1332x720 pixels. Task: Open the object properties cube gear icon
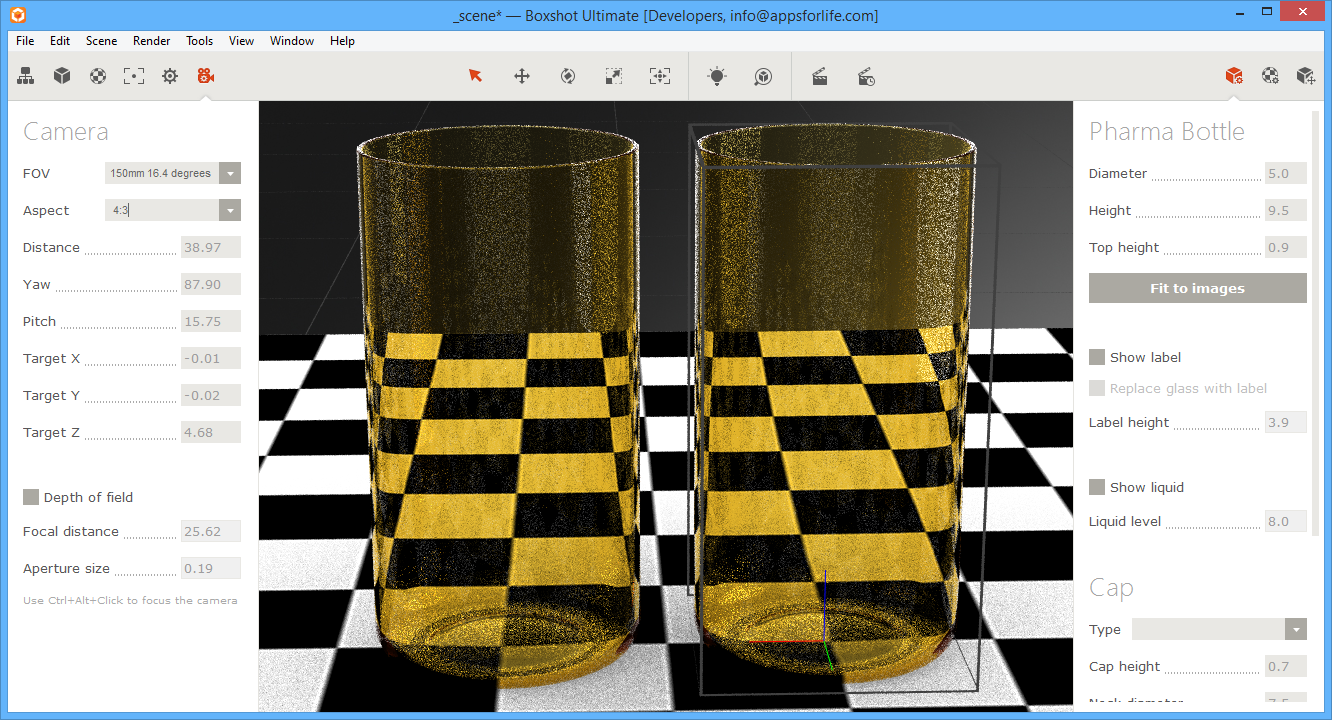coord(1234,76)
